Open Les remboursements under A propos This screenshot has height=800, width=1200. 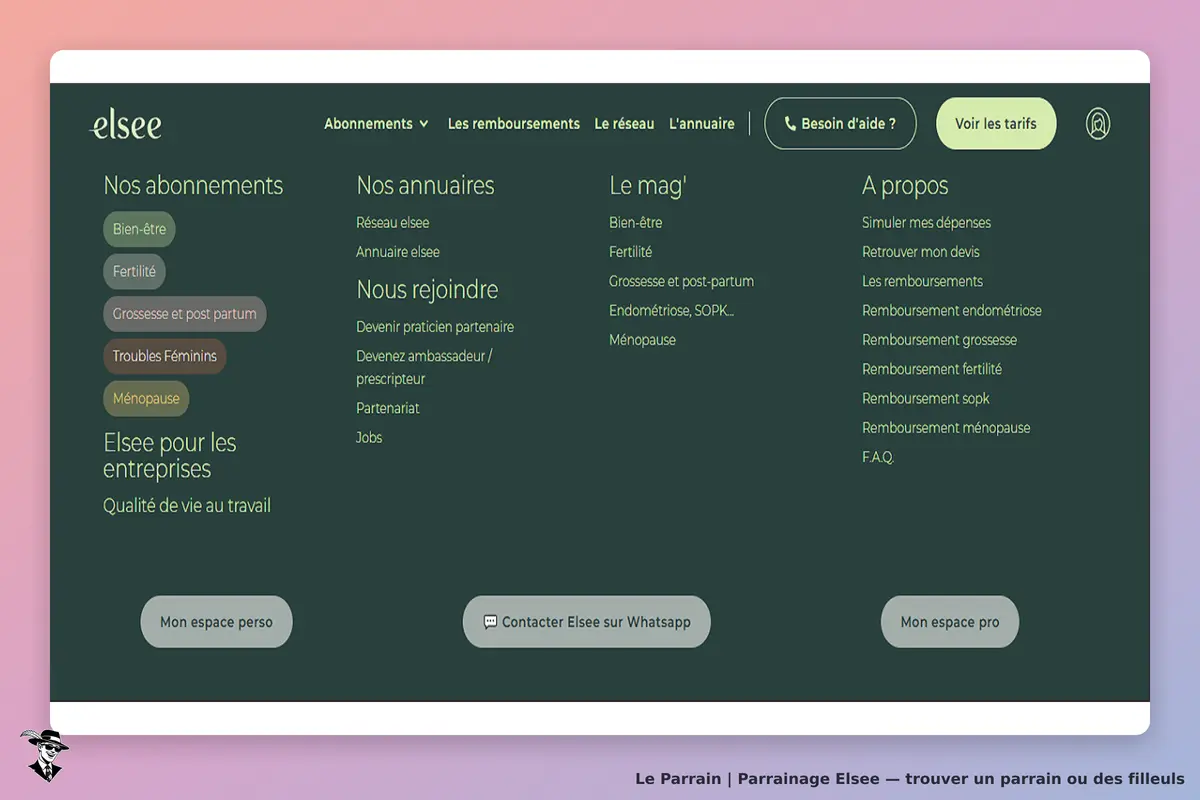tap(922, 281)
